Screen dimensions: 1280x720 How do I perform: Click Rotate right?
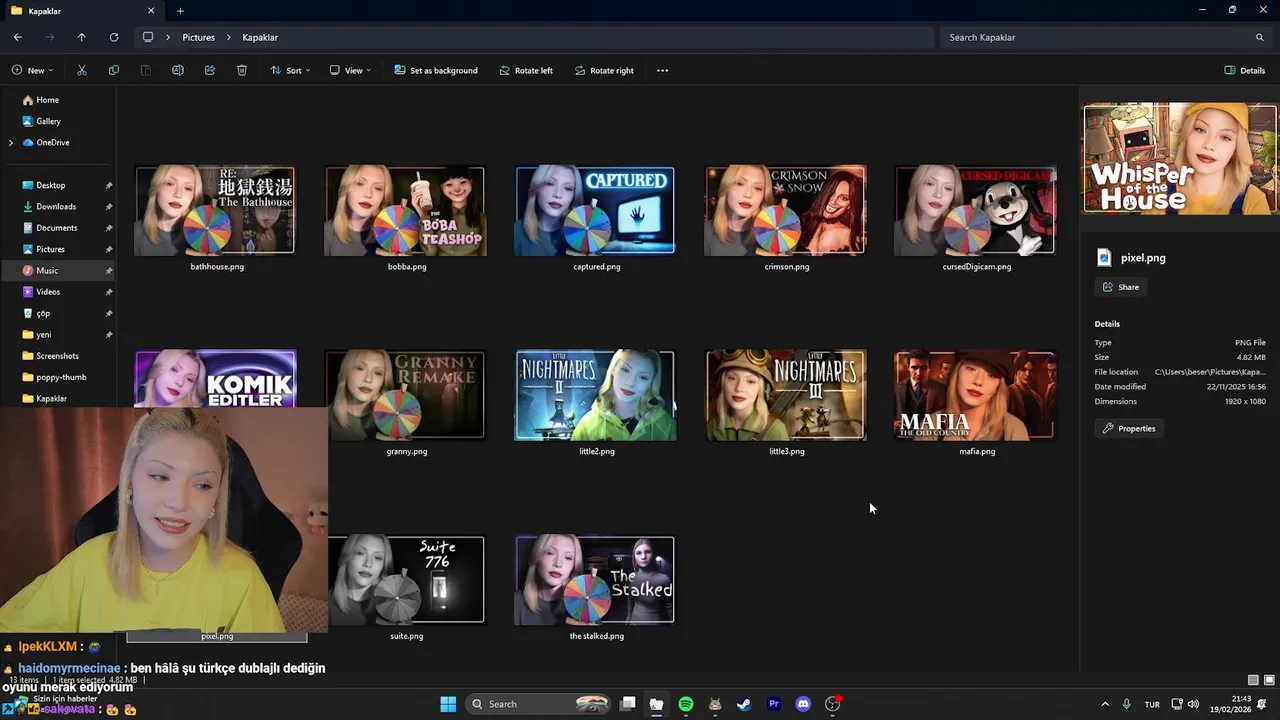[x=603, y=70]
